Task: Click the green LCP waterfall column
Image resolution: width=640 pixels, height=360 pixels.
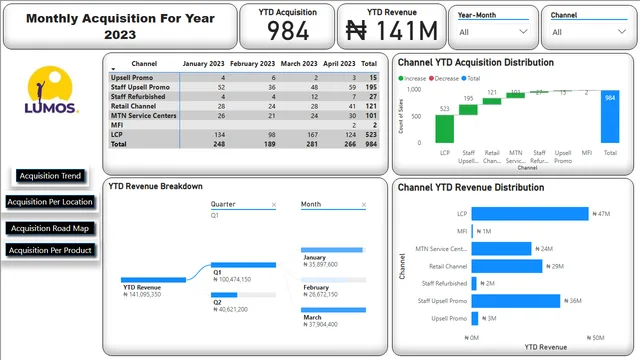Action: pyautogui.click(x=444, y=129)
